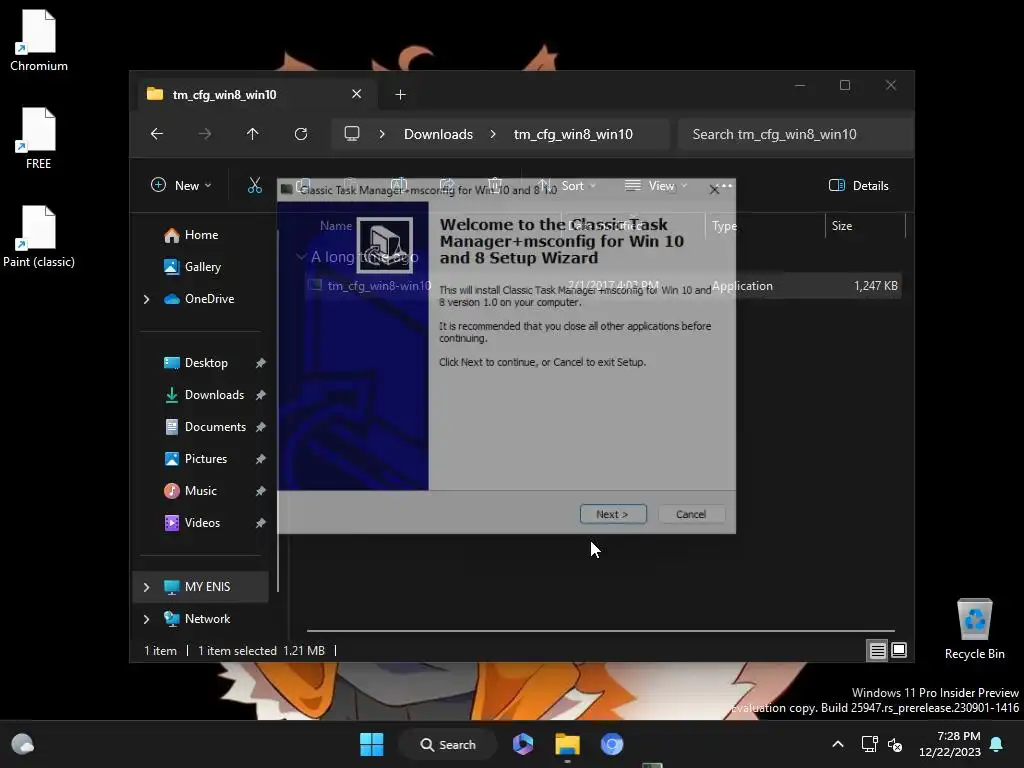Expand the MY ENIS tree node
The width and height of the screenshot is (1024, 768).
tap(146, 587)
